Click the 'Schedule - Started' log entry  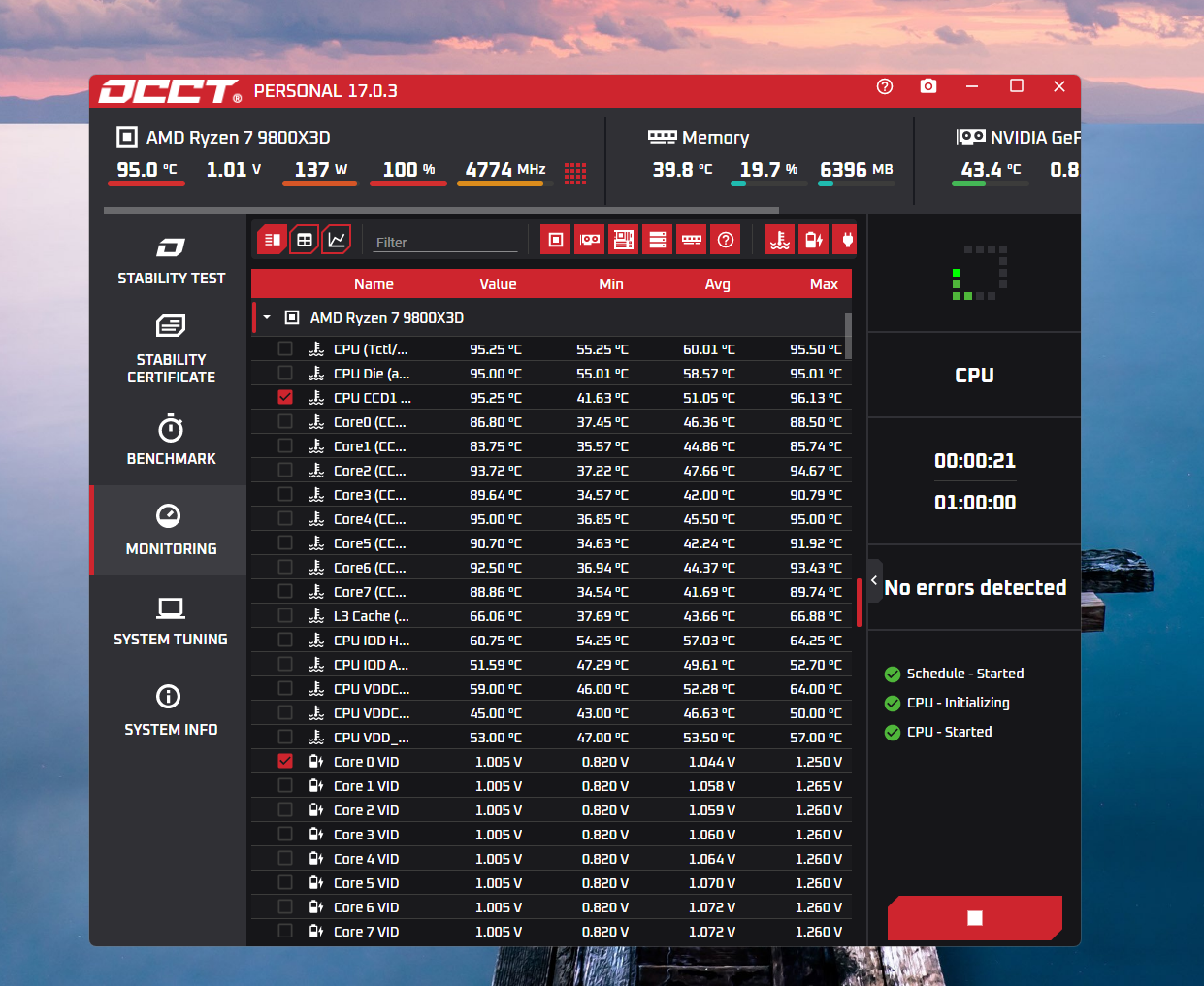[x=964, y=674]
